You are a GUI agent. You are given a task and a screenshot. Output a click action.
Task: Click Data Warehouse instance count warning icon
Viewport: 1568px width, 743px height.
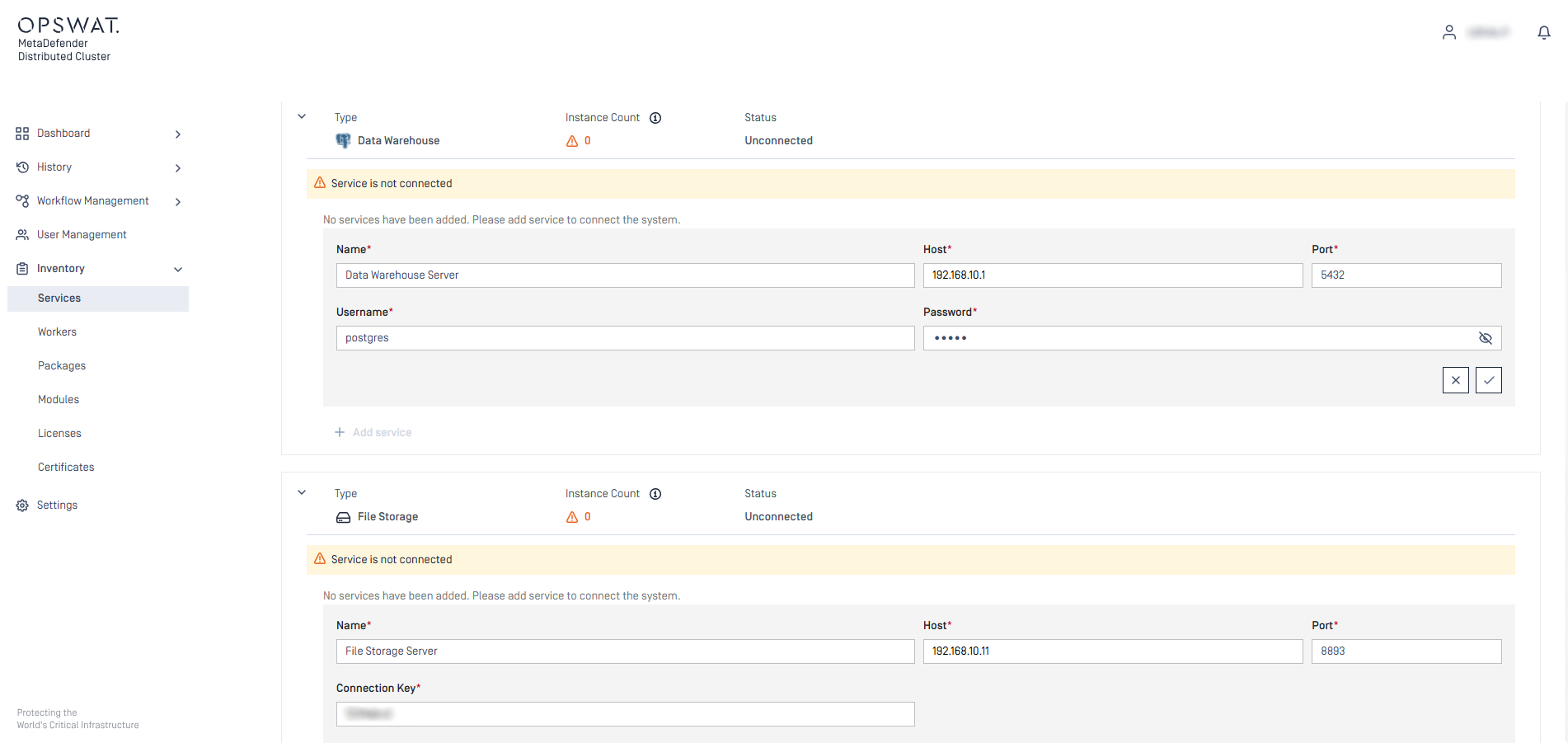pos(572,141)
